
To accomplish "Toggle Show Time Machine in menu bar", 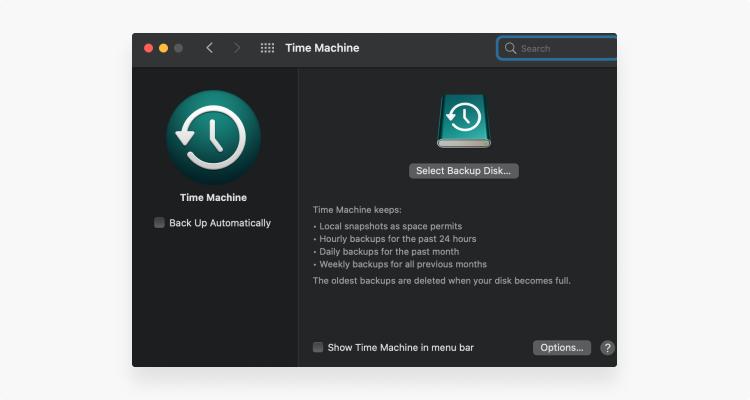I will [318, 347].
